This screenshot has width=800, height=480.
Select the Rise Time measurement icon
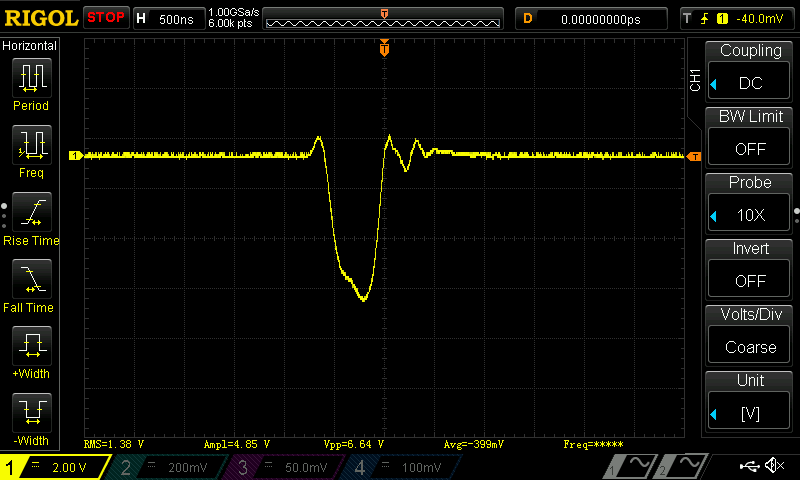coord(32,212)
